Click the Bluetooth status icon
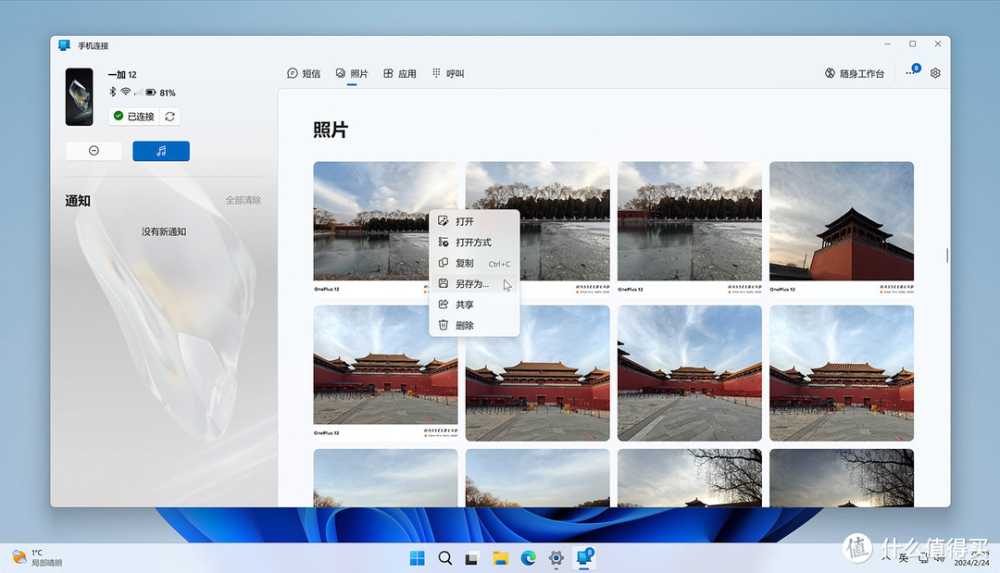The image size is (1000, 573). coord(112,92)
